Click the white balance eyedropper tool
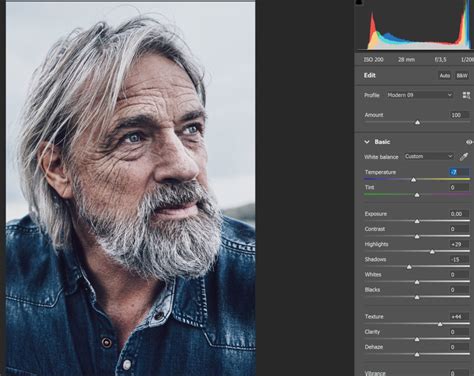Screen dimensions: 474x376 [x=464, y=157]
